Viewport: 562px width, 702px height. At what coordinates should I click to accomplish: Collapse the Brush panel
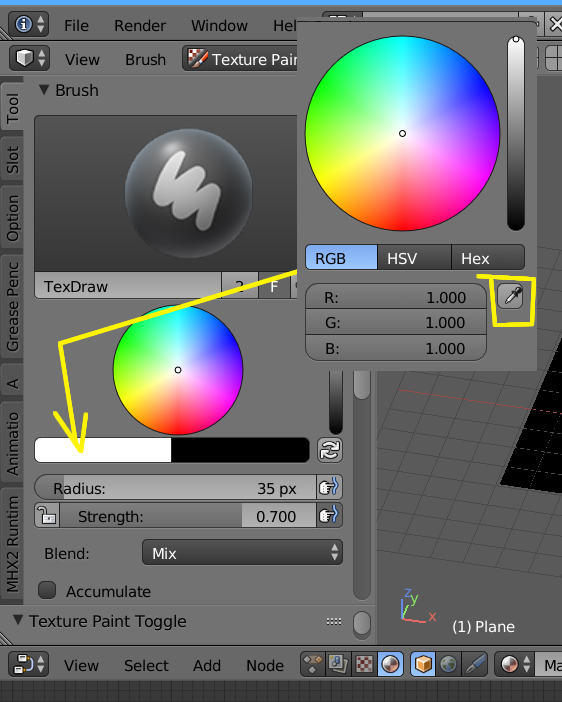44,90
